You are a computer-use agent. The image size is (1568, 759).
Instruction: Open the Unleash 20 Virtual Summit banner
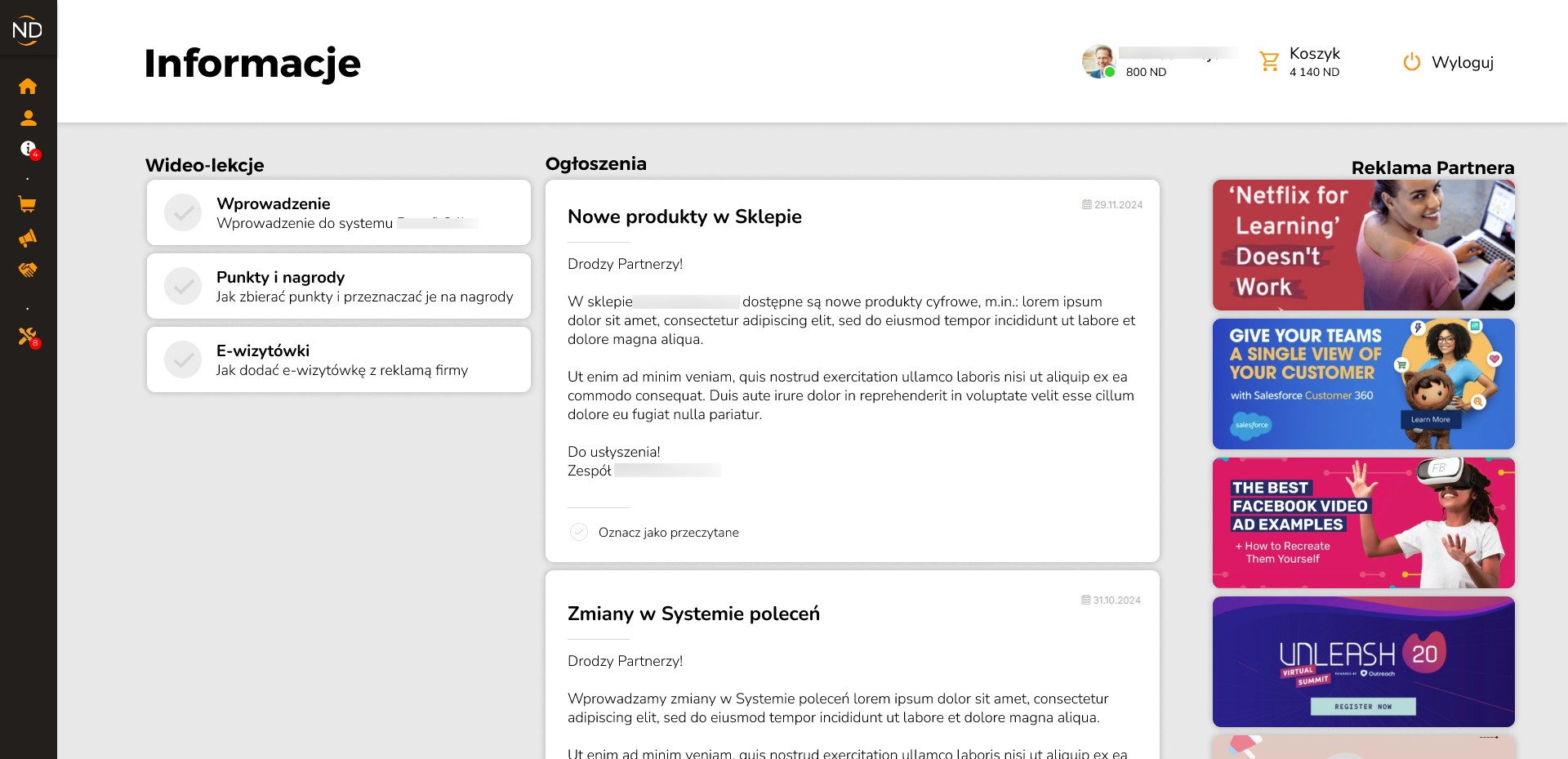point(1364,662)
